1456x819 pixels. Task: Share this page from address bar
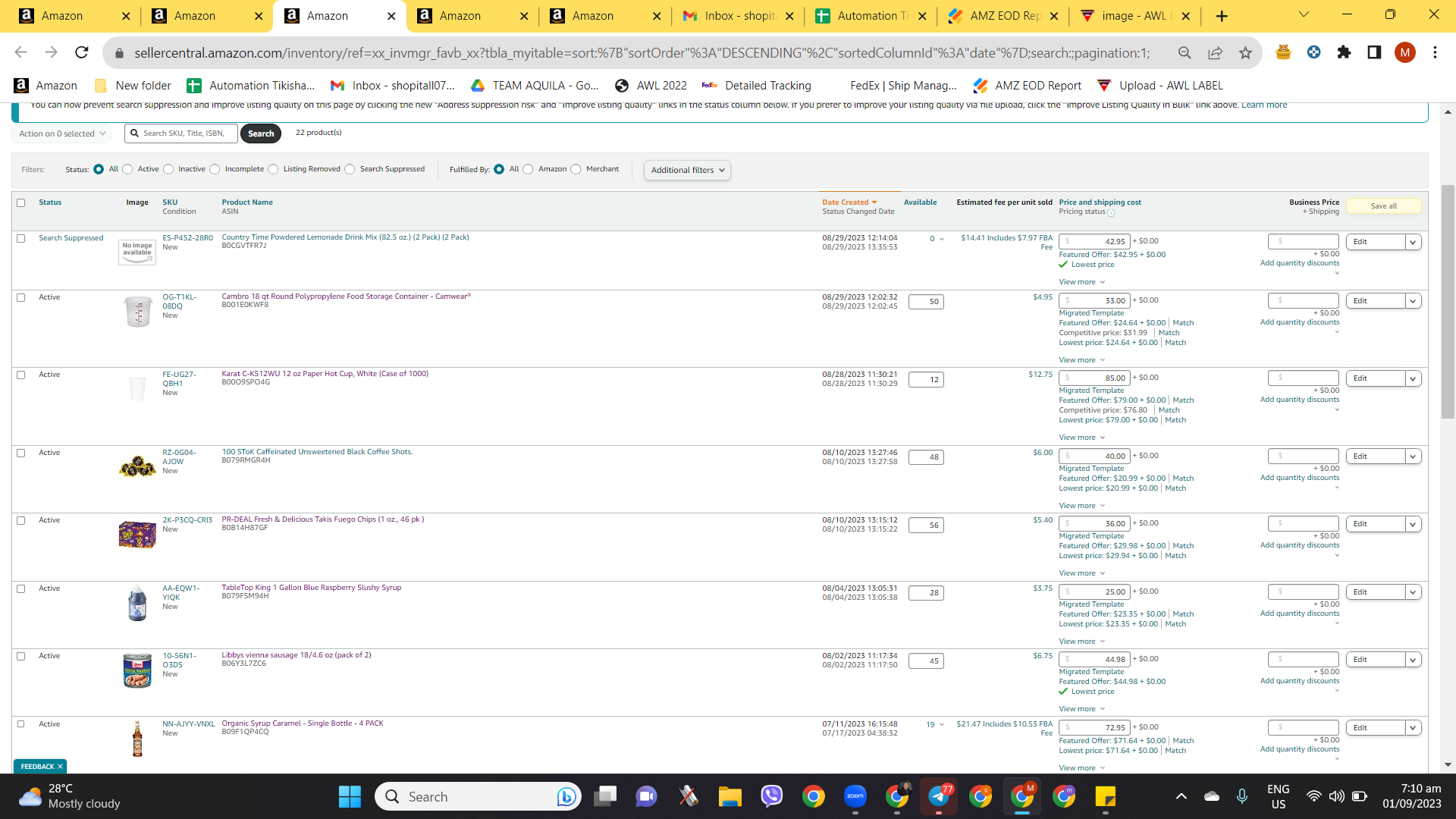(1215, 52)
